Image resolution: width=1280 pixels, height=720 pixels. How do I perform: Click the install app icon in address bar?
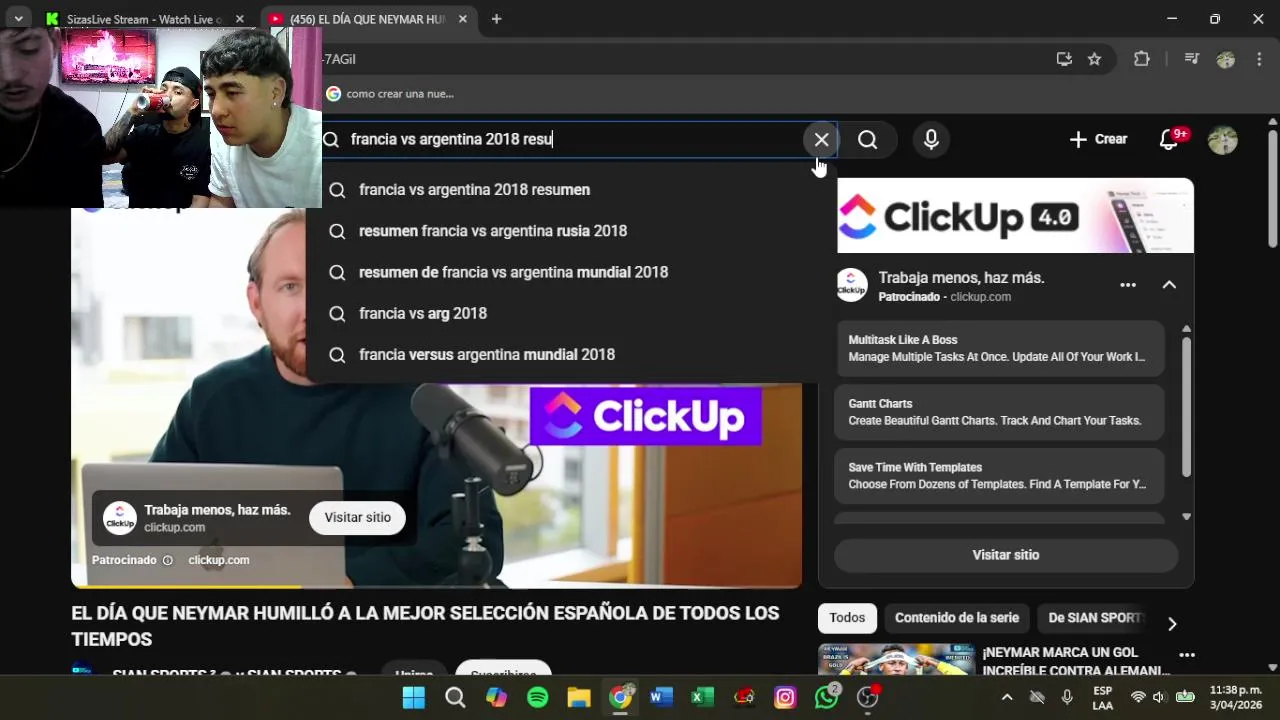[1064, 59]
